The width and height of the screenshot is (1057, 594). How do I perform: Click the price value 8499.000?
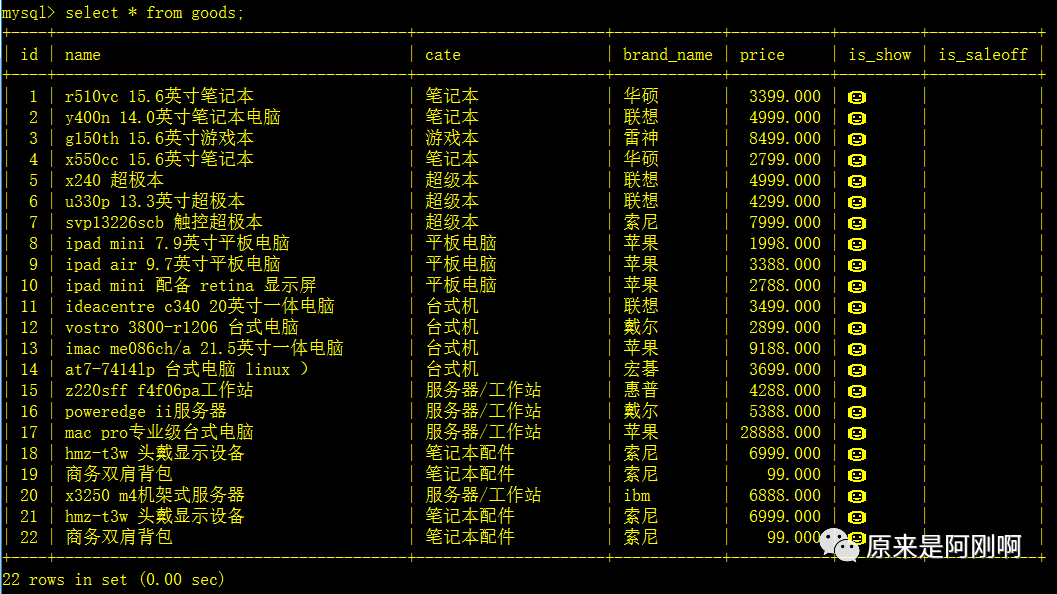click(785, 138)
